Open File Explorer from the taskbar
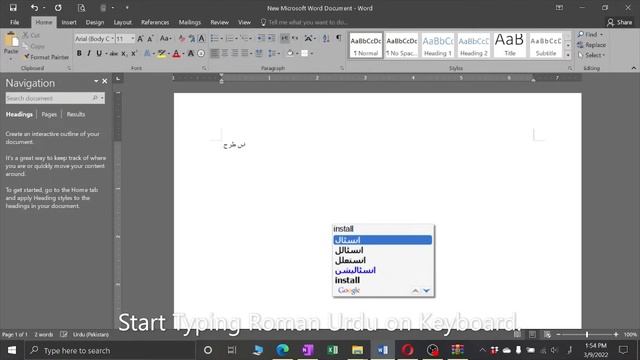Screen dimensions: 640x360 pos(358,350)
